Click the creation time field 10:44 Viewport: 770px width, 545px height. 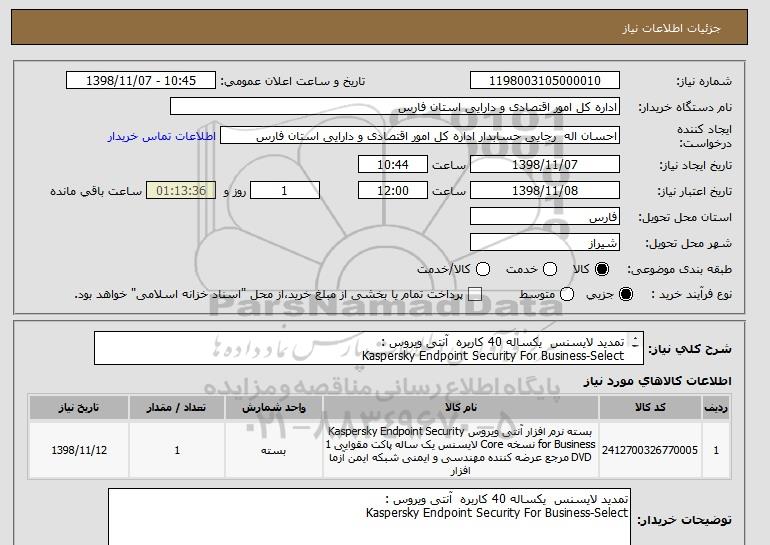[x=393, y=164]
